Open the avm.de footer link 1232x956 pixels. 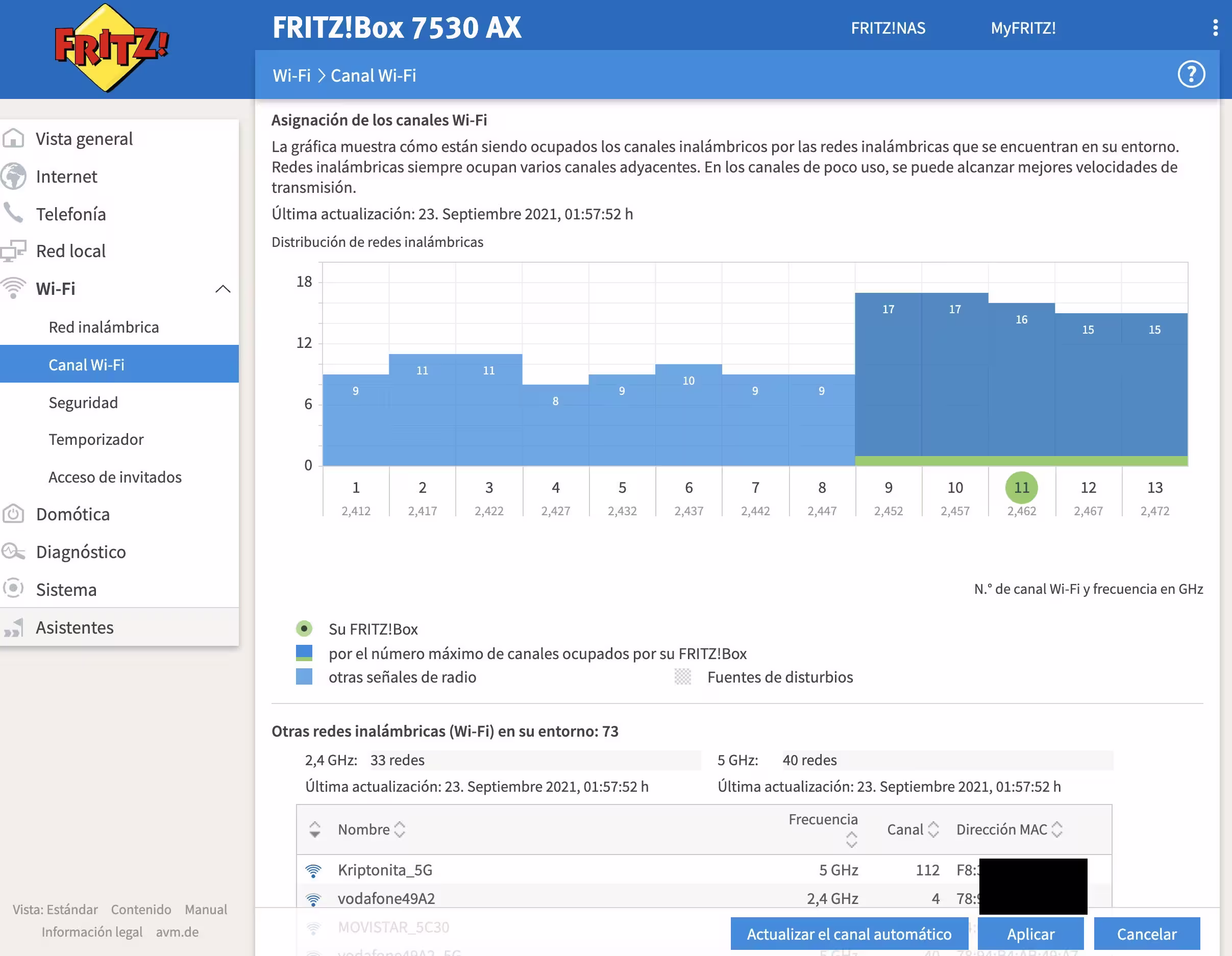click(177, 932)
